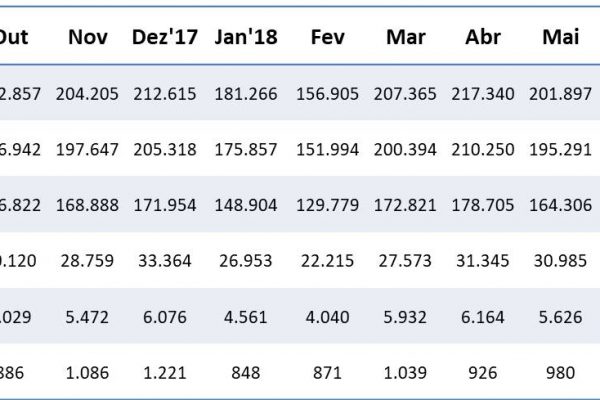Select cell containing 168.888

[88, 204]
